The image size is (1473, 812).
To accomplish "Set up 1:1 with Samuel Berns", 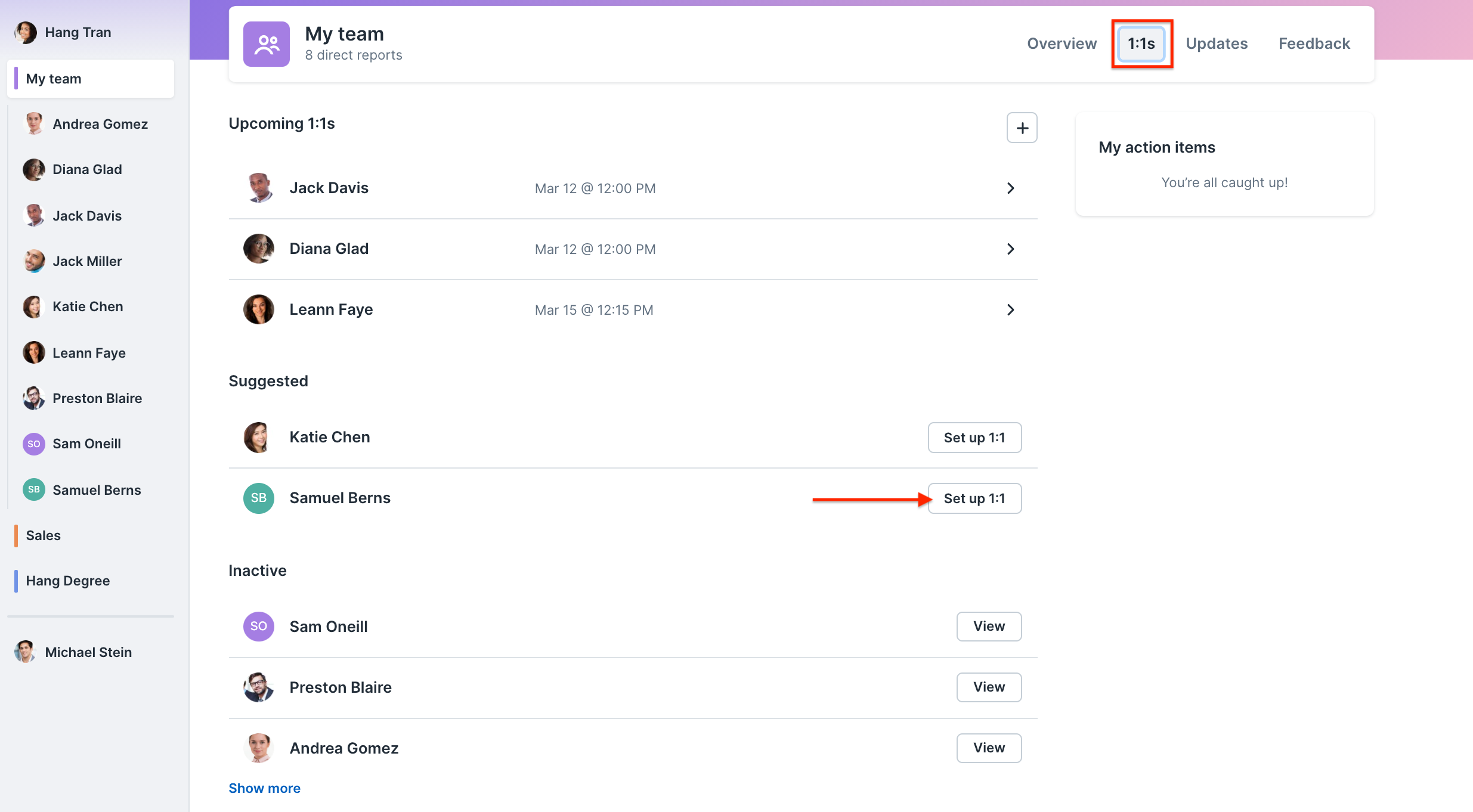I will pos(974,498).
